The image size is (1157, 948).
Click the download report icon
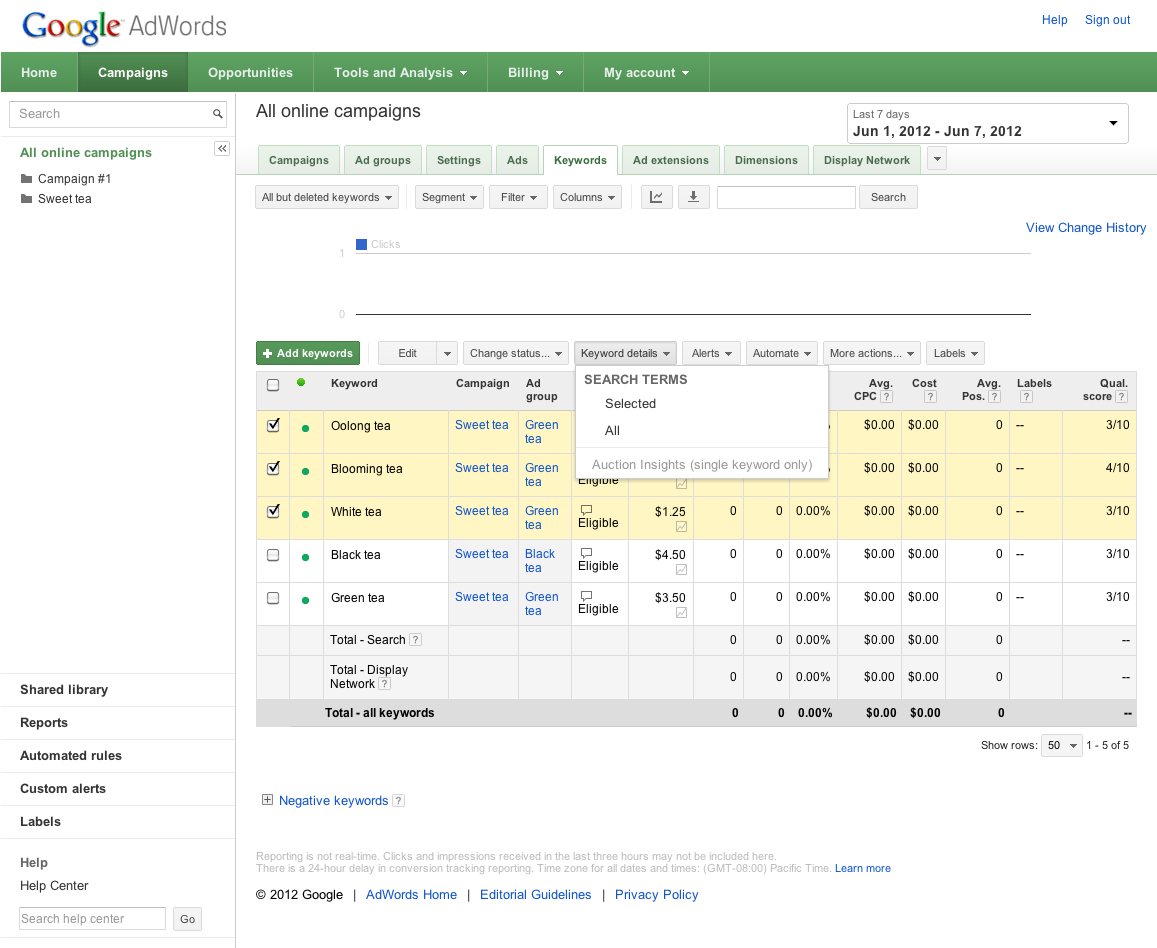click(x=694, y=197)
